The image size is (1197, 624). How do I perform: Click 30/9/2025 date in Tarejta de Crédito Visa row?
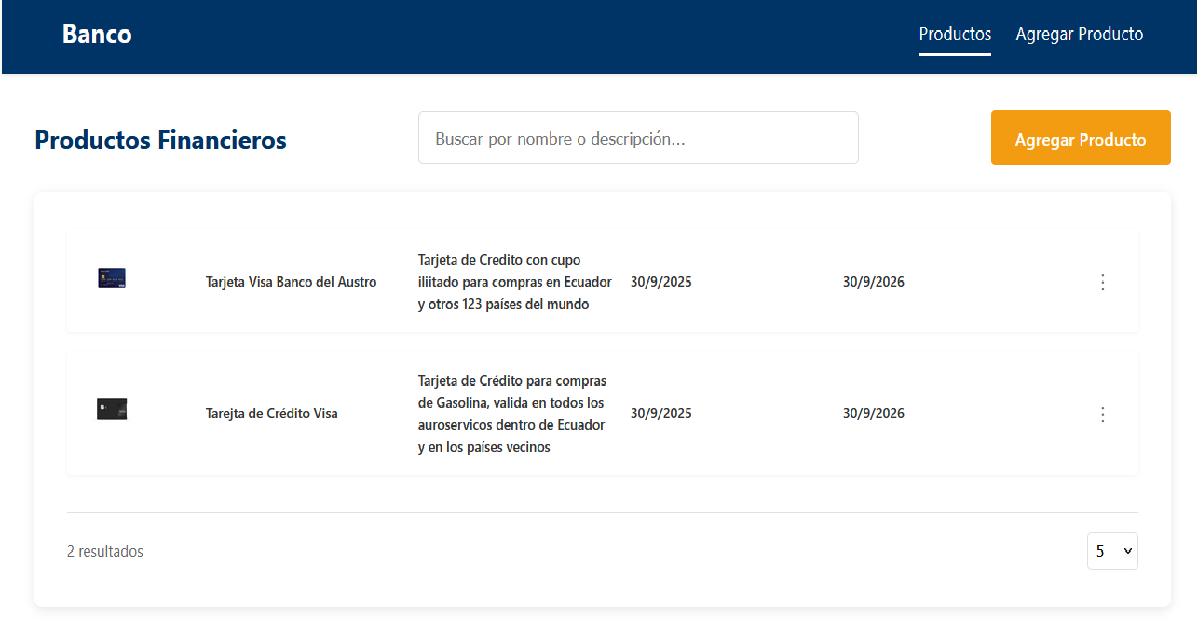point(661,414)
